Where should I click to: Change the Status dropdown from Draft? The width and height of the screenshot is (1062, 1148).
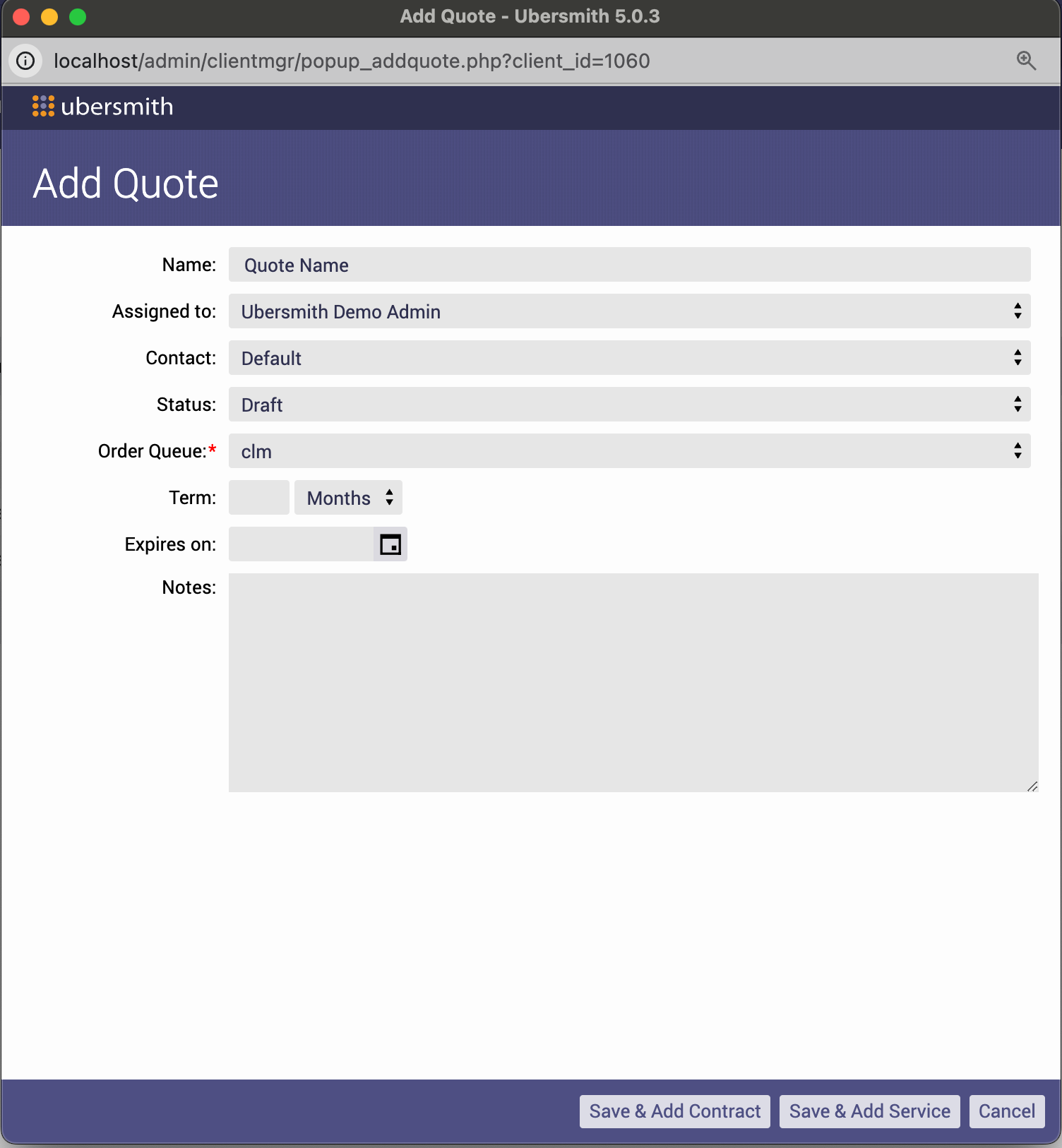click(628, 405)
